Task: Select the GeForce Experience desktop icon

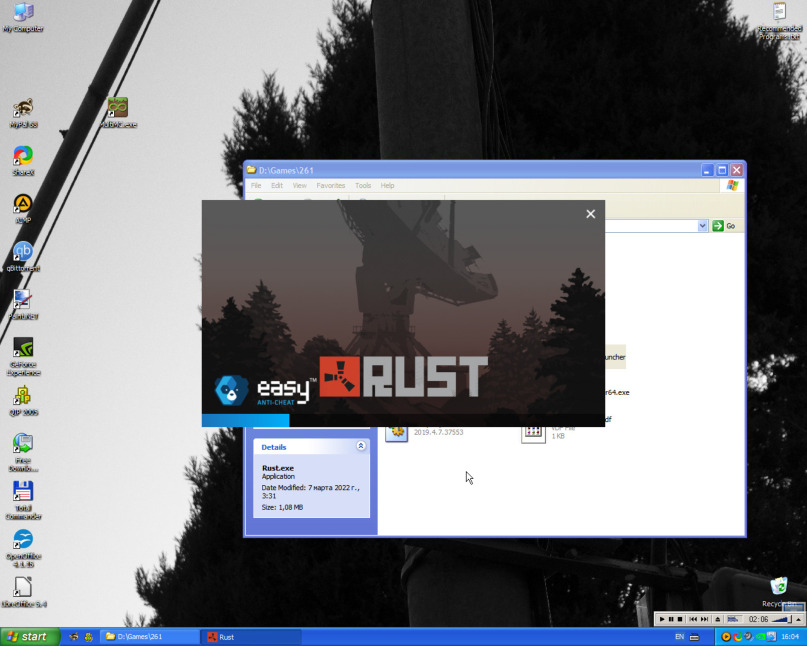Action: (x=23, y=356)
